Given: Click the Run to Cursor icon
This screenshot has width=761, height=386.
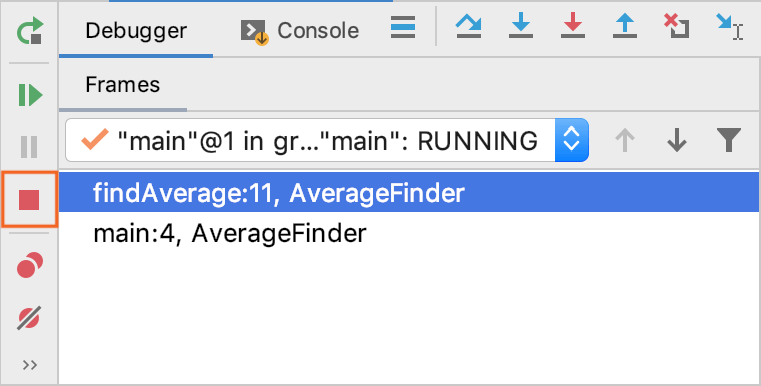Looking at the screenshot, I should coord(729,26).
